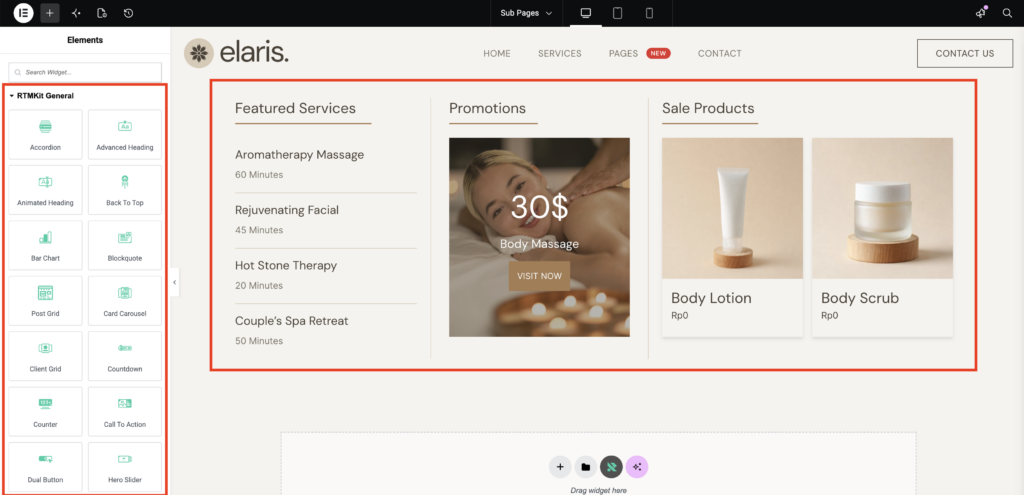Switch to tablet preview mode
1024x495 pixels.
click(617, 13)
